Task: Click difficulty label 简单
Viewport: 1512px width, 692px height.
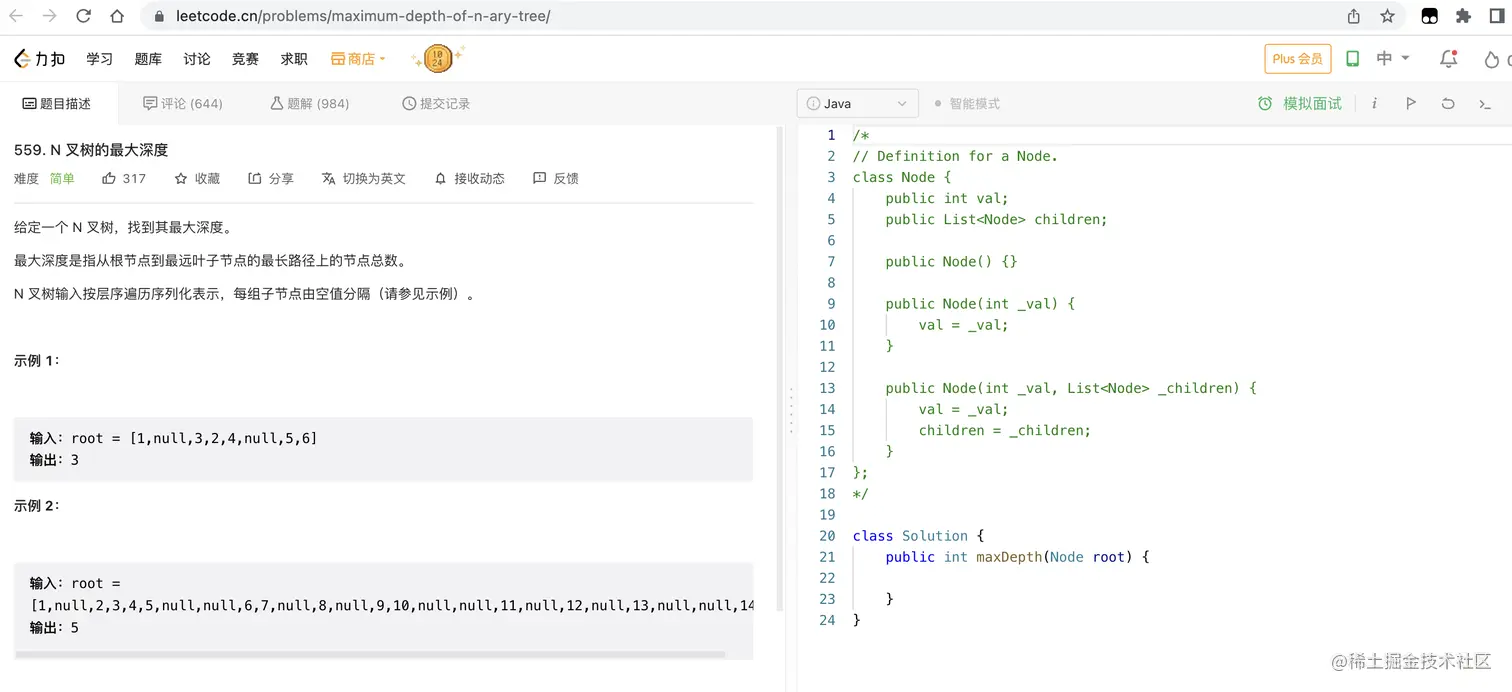Action: tap(62, 179)
